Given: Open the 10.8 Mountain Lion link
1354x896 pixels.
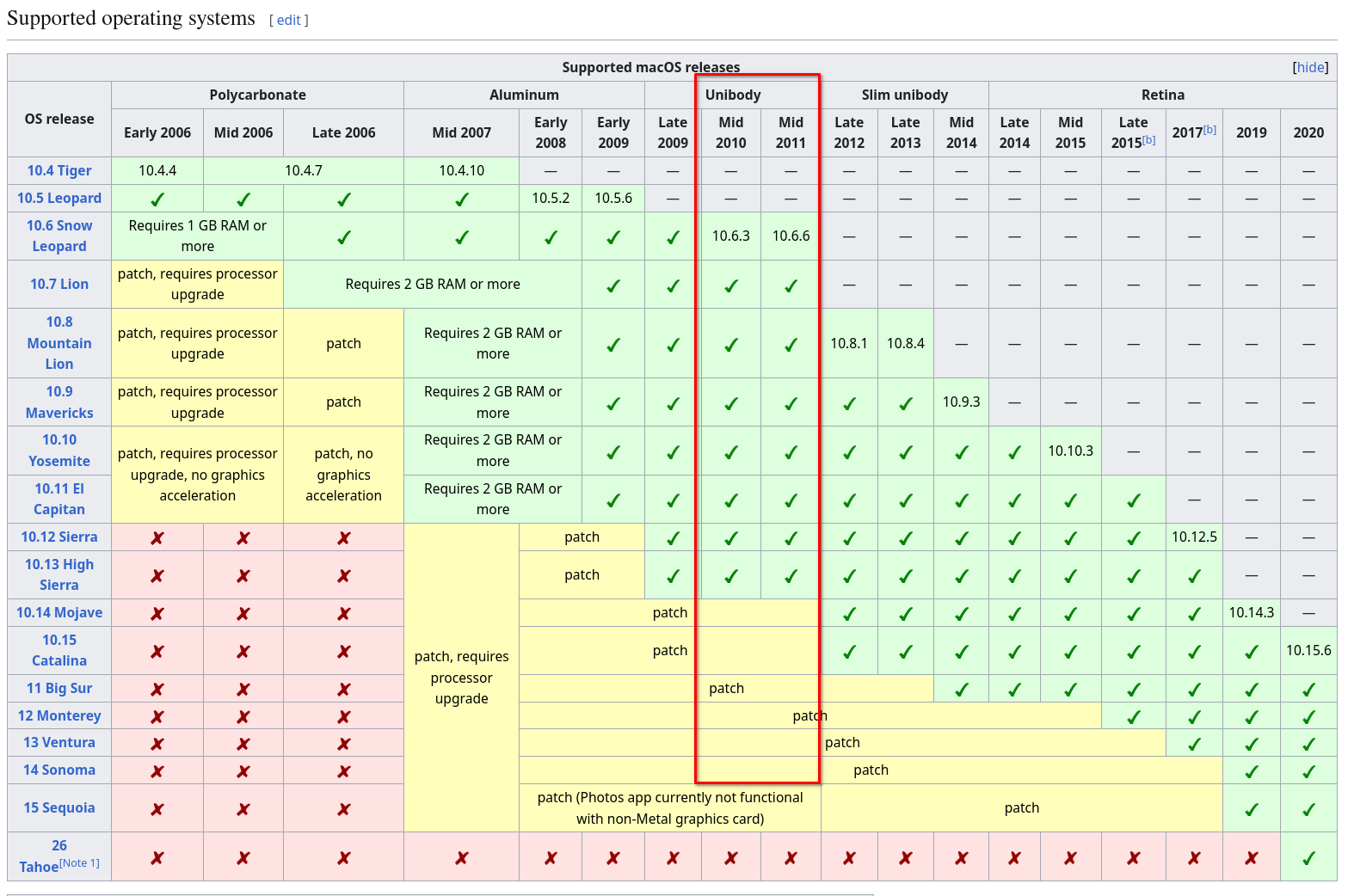Looking at the screenshot, I should click(x=59, y=342).
